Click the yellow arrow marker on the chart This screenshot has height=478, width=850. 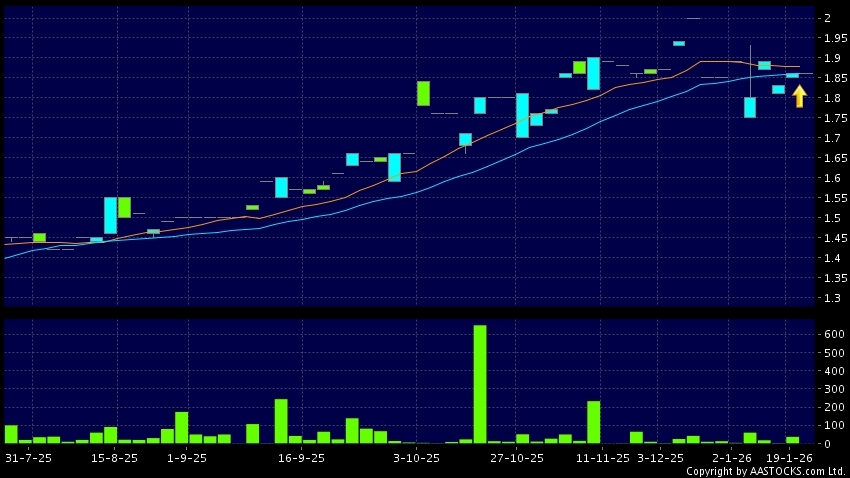pos(799,96)
